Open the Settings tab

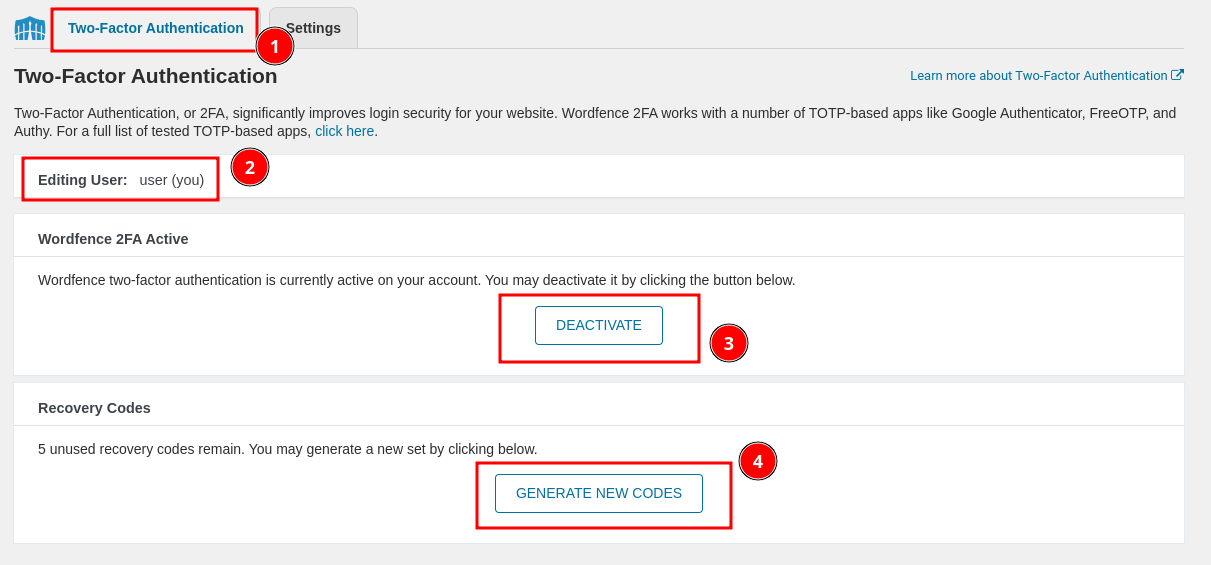coord(313,28)
